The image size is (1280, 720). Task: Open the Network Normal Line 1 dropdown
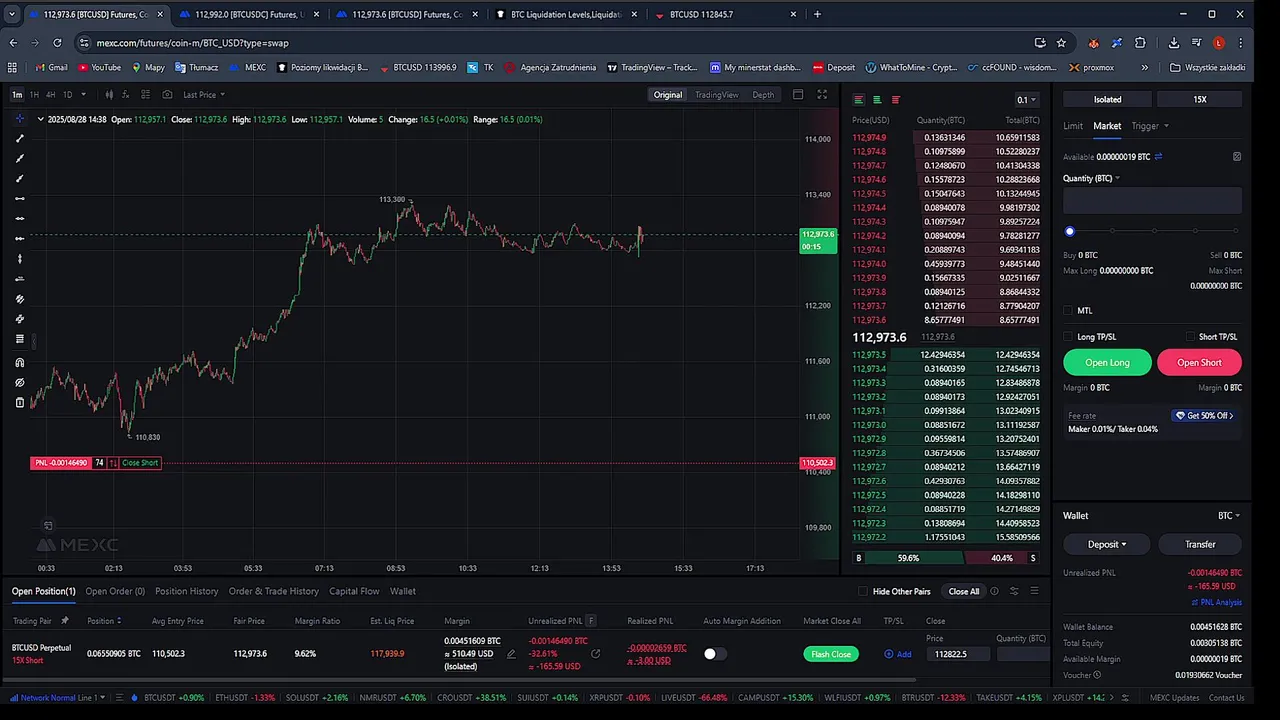click(x=56, y=697)
